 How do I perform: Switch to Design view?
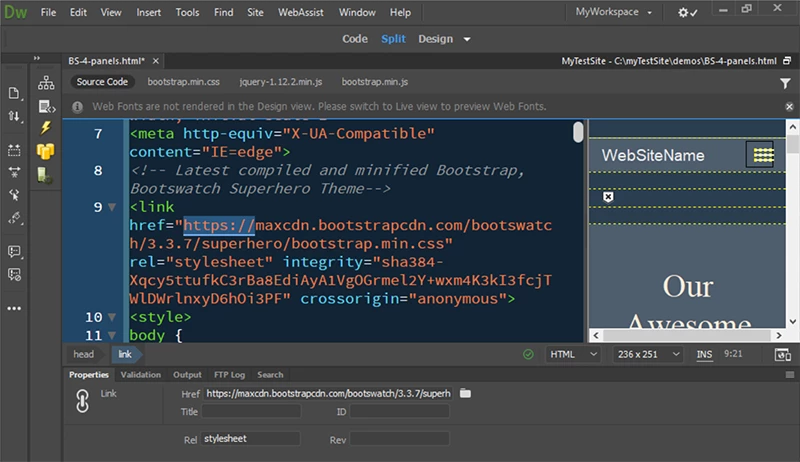click(x=435, y=39)
